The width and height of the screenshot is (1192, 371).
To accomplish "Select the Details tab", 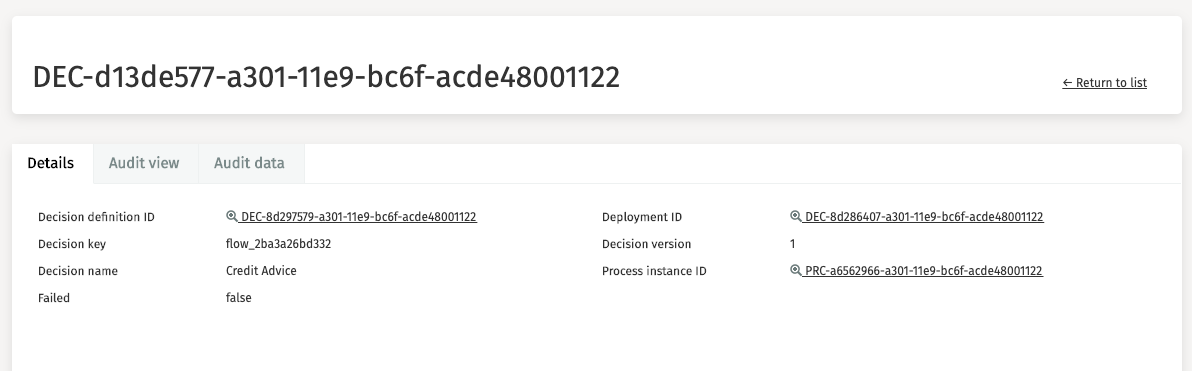I will (51, 163).
